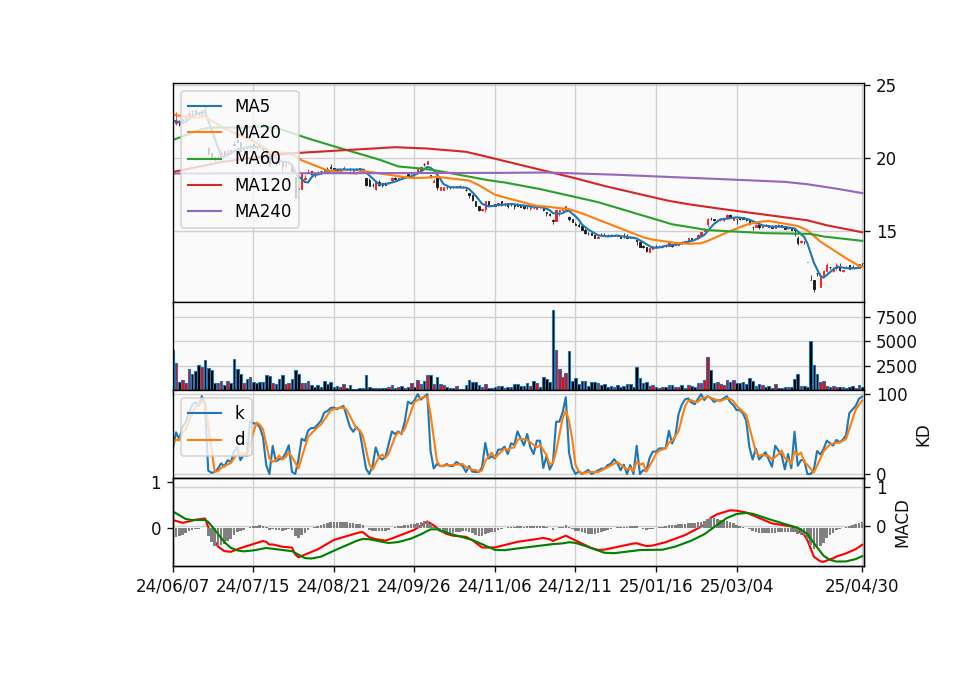Click the 25/03/04 date axis label
This screenshot has width=960, height=690.
click(x=737, y=586)
